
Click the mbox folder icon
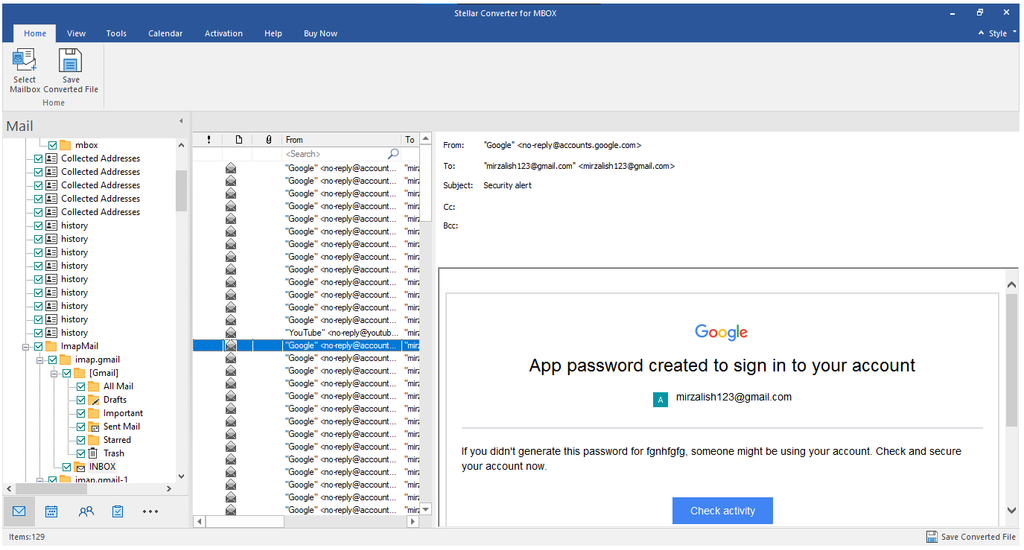pyautogui.click(x=65, y=145)
